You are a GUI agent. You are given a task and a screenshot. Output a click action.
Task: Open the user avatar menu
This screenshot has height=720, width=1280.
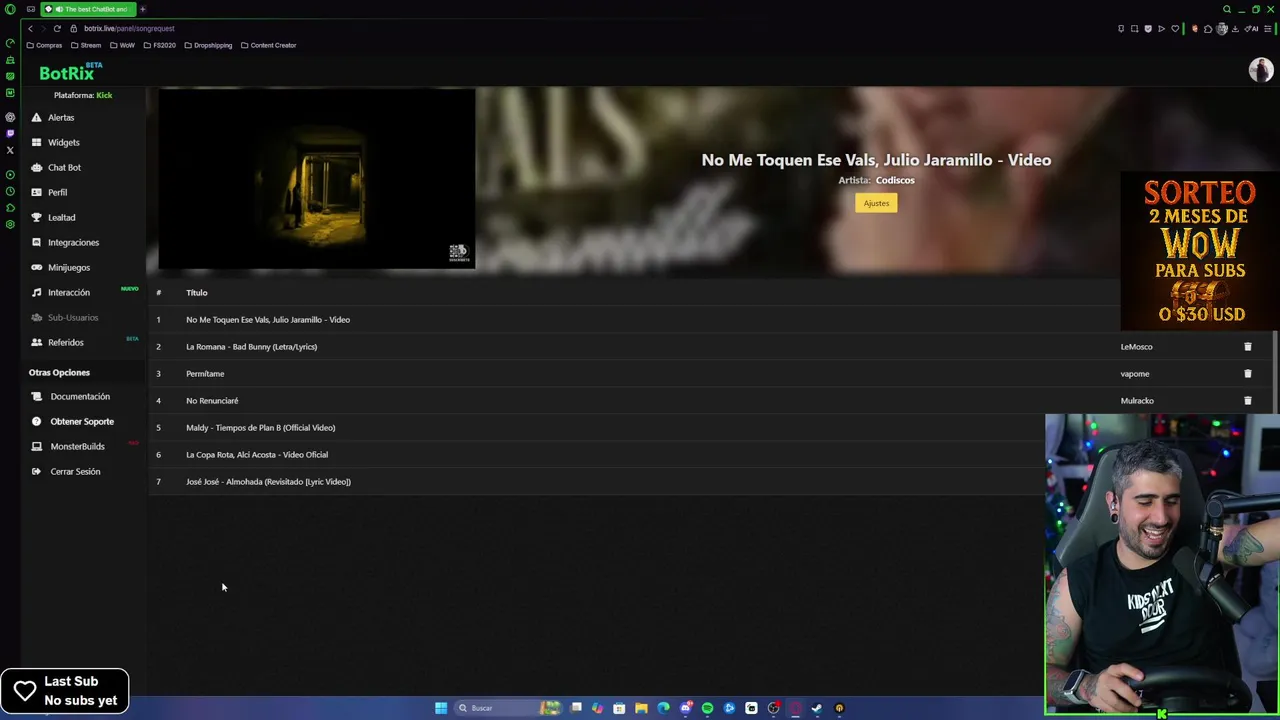pos(1260,70)
